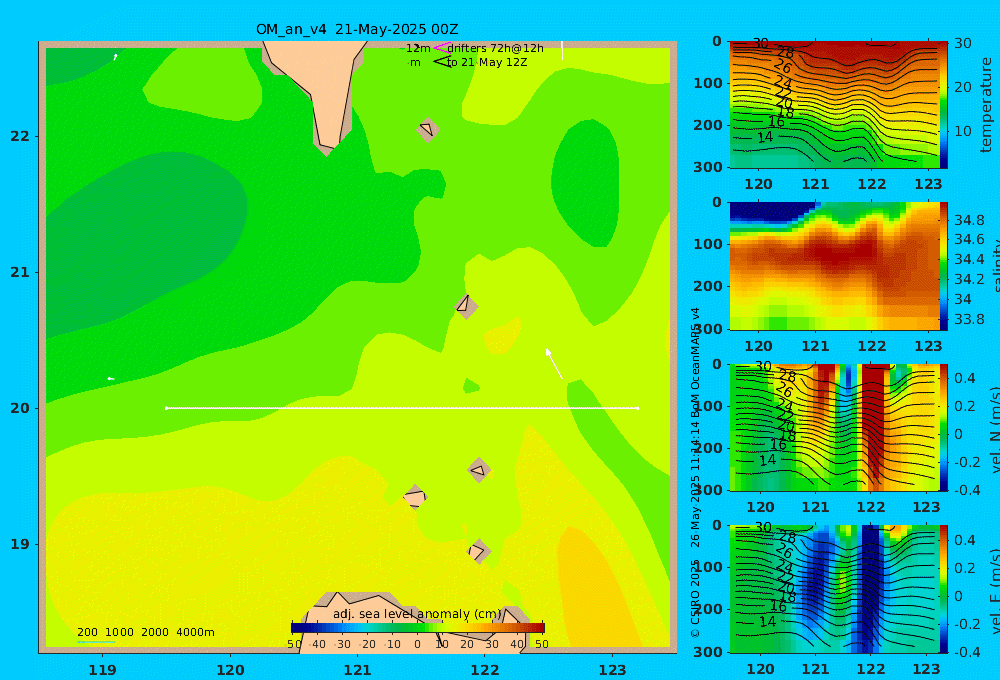This screenshot has width=1000, height=680.
Task: Click the salinity colorbar
Action: (x=944, y=266)
